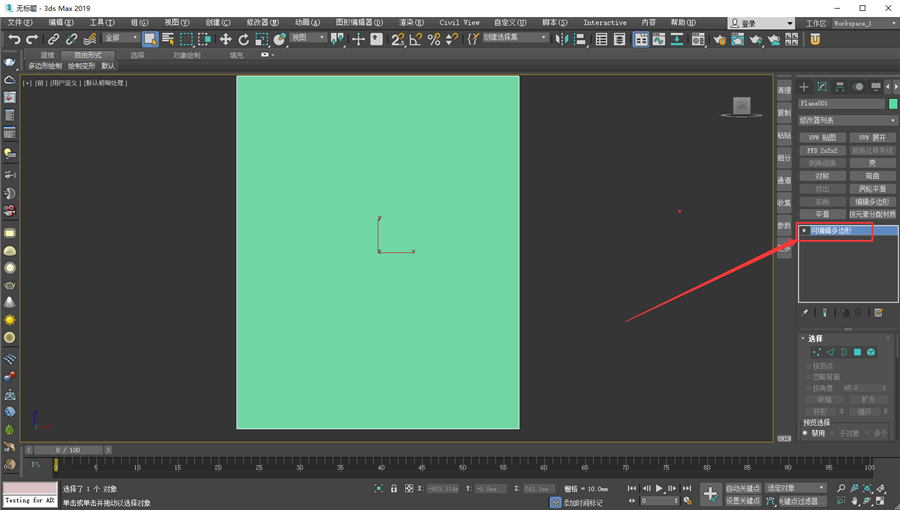Apply the UVW 贴图 modifier button
900x510 pixels.
coord(822,138)
